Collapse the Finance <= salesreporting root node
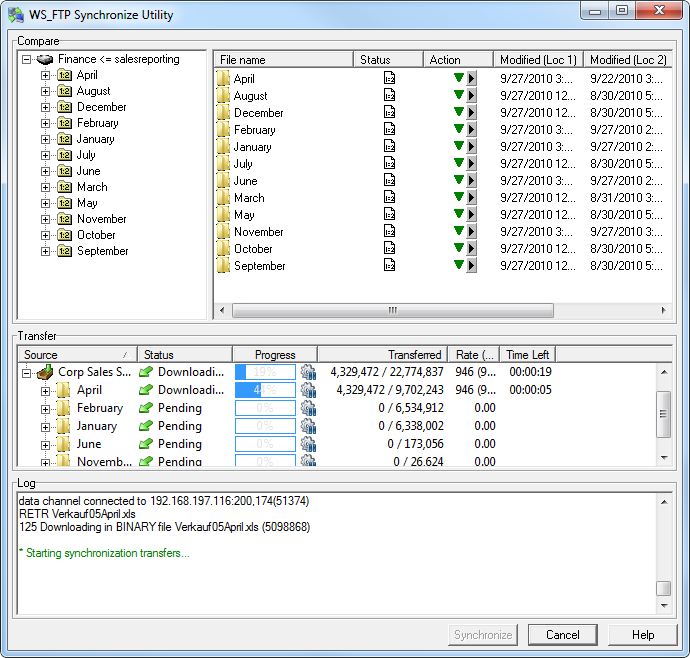690x658 pixels. tap(27, 60)
